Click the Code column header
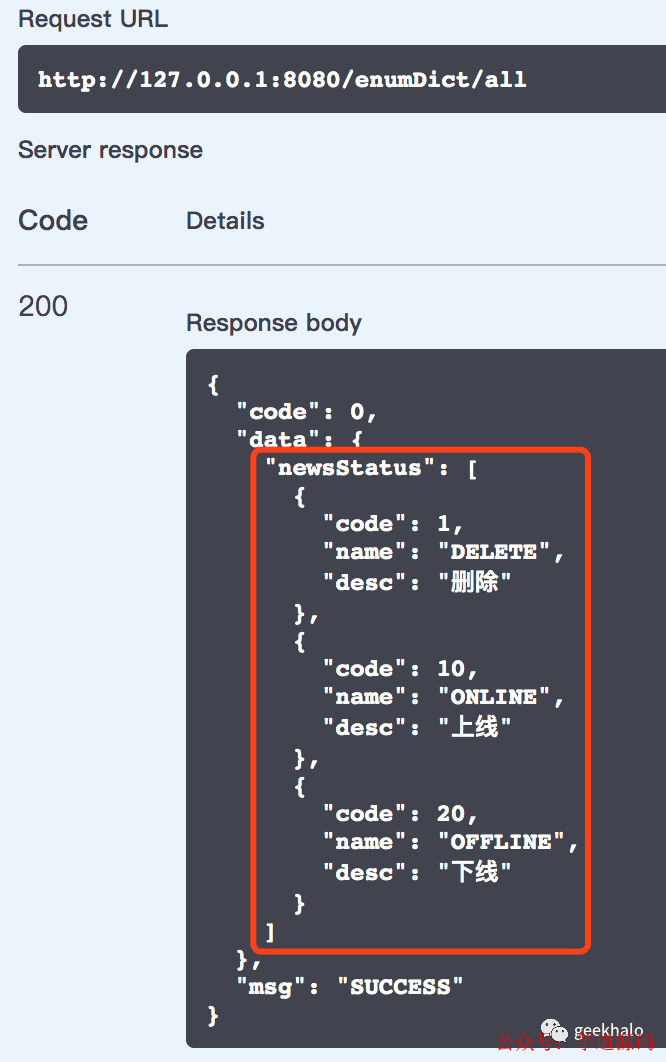This screenshot has width=666, height=1062. (53, 220)
